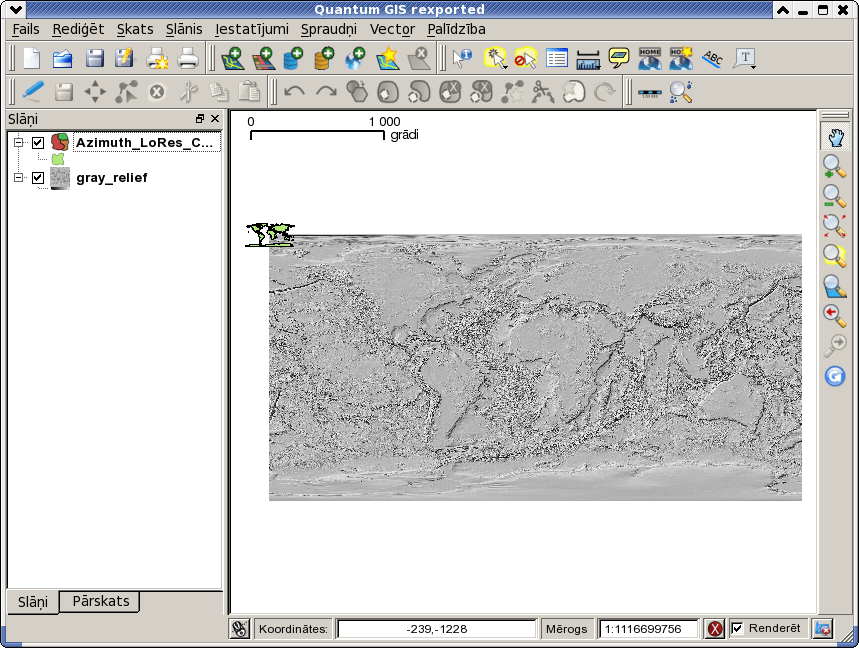Click Add Raster Layer icon
The height and width of the screenshot is (648, 859).
point(264,58)
